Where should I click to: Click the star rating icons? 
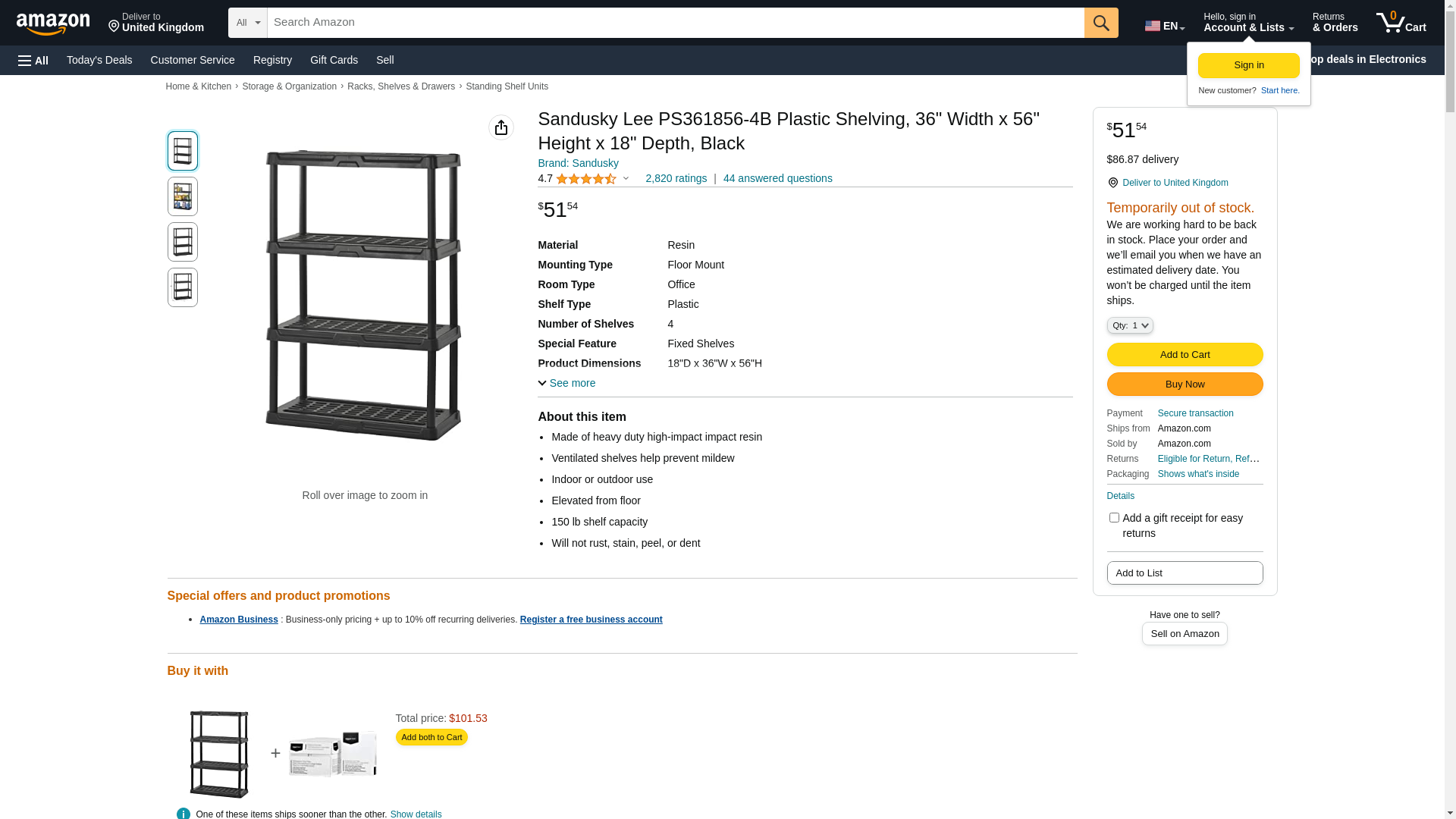click(585, 179)
